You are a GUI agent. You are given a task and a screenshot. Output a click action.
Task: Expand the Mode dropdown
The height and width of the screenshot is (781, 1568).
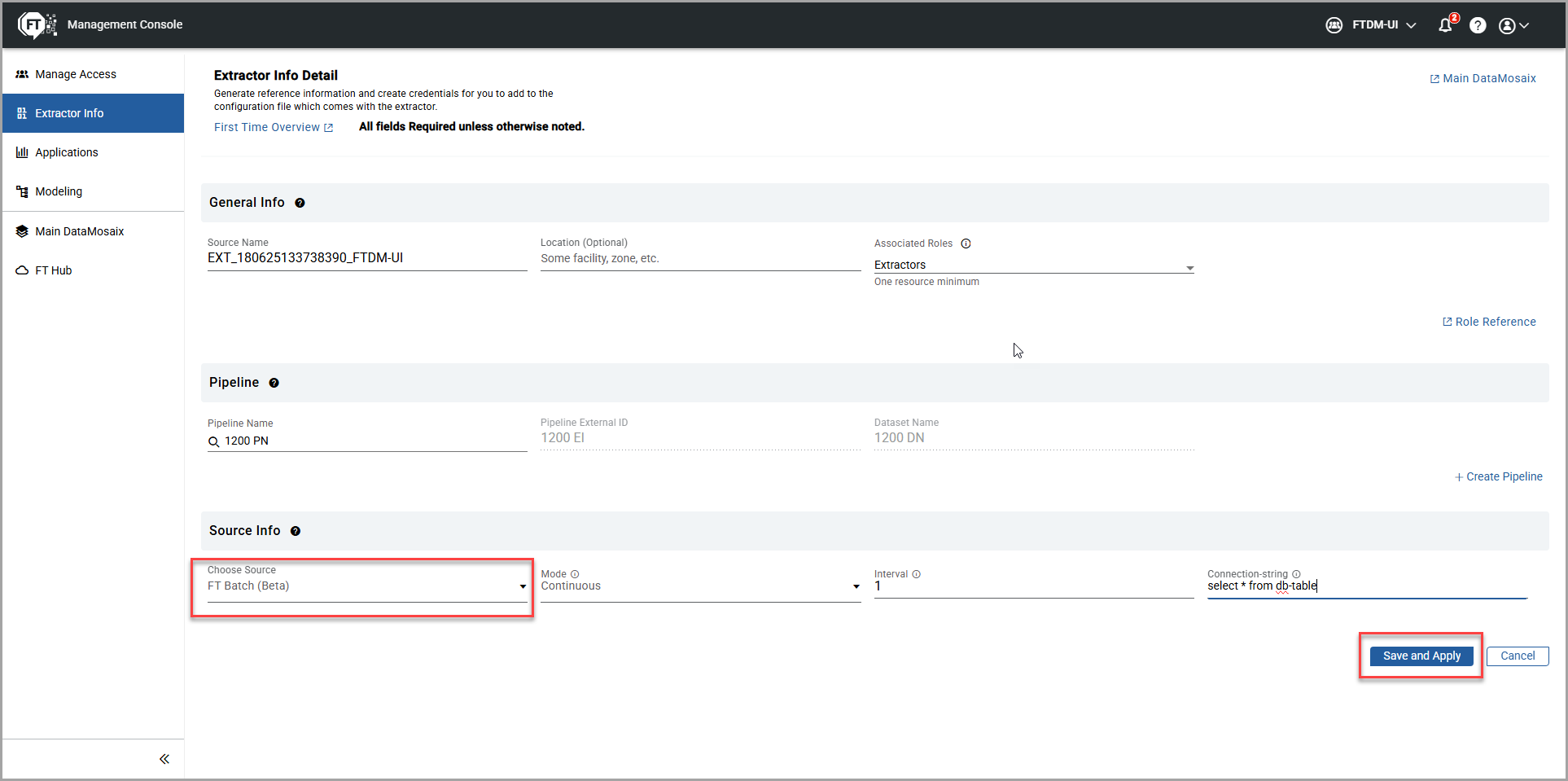pyautogui.click(x=855, y=586)
